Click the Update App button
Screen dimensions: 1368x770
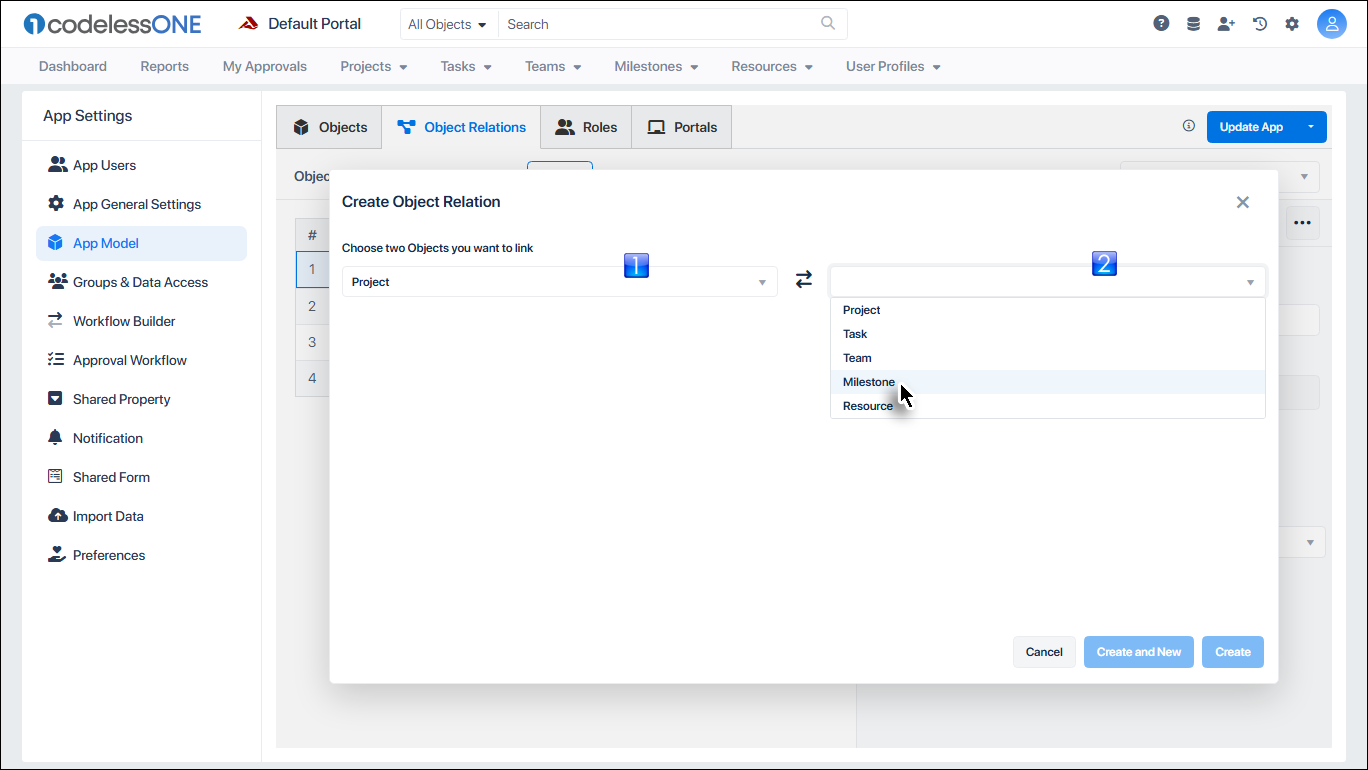[x=1251, y=127]
